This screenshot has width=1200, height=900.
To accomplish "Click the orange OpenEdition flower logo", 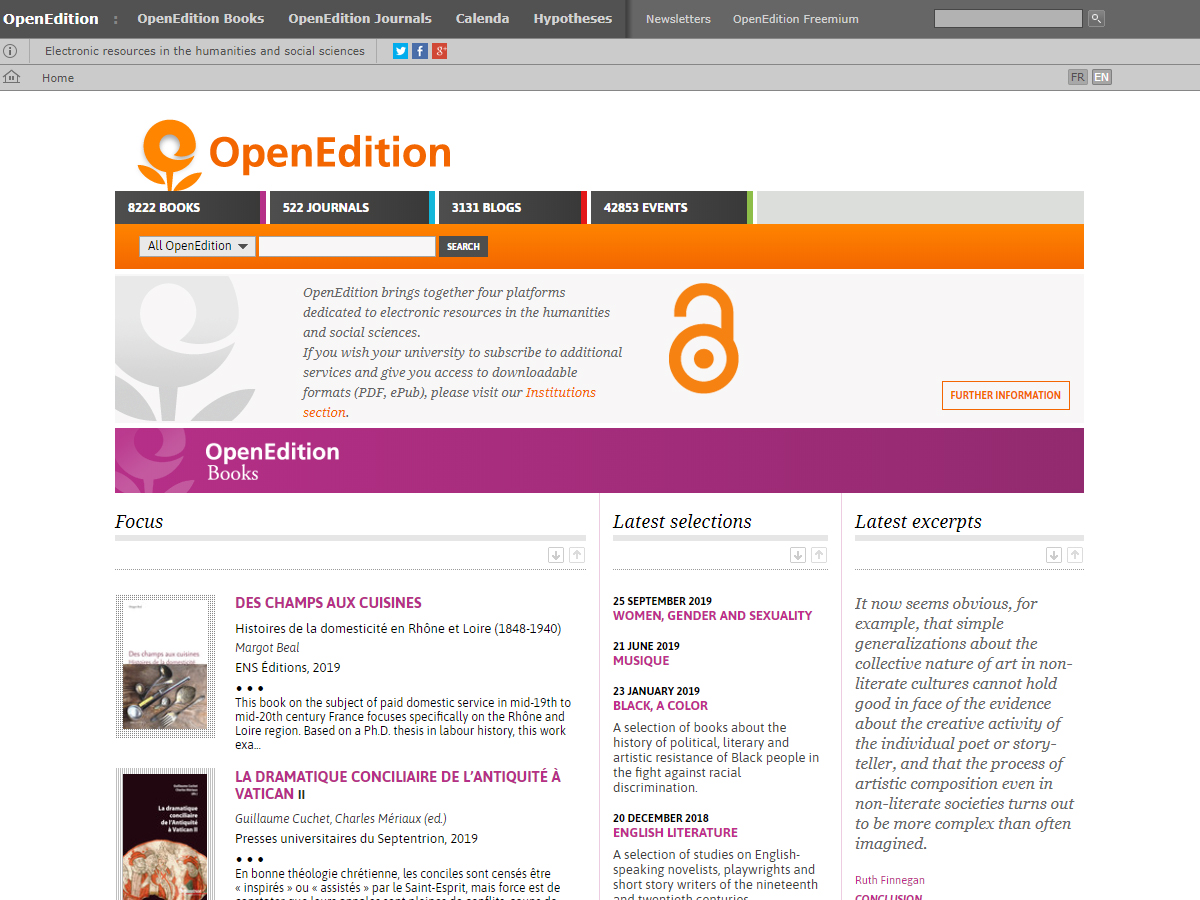I will click(169, 154).
